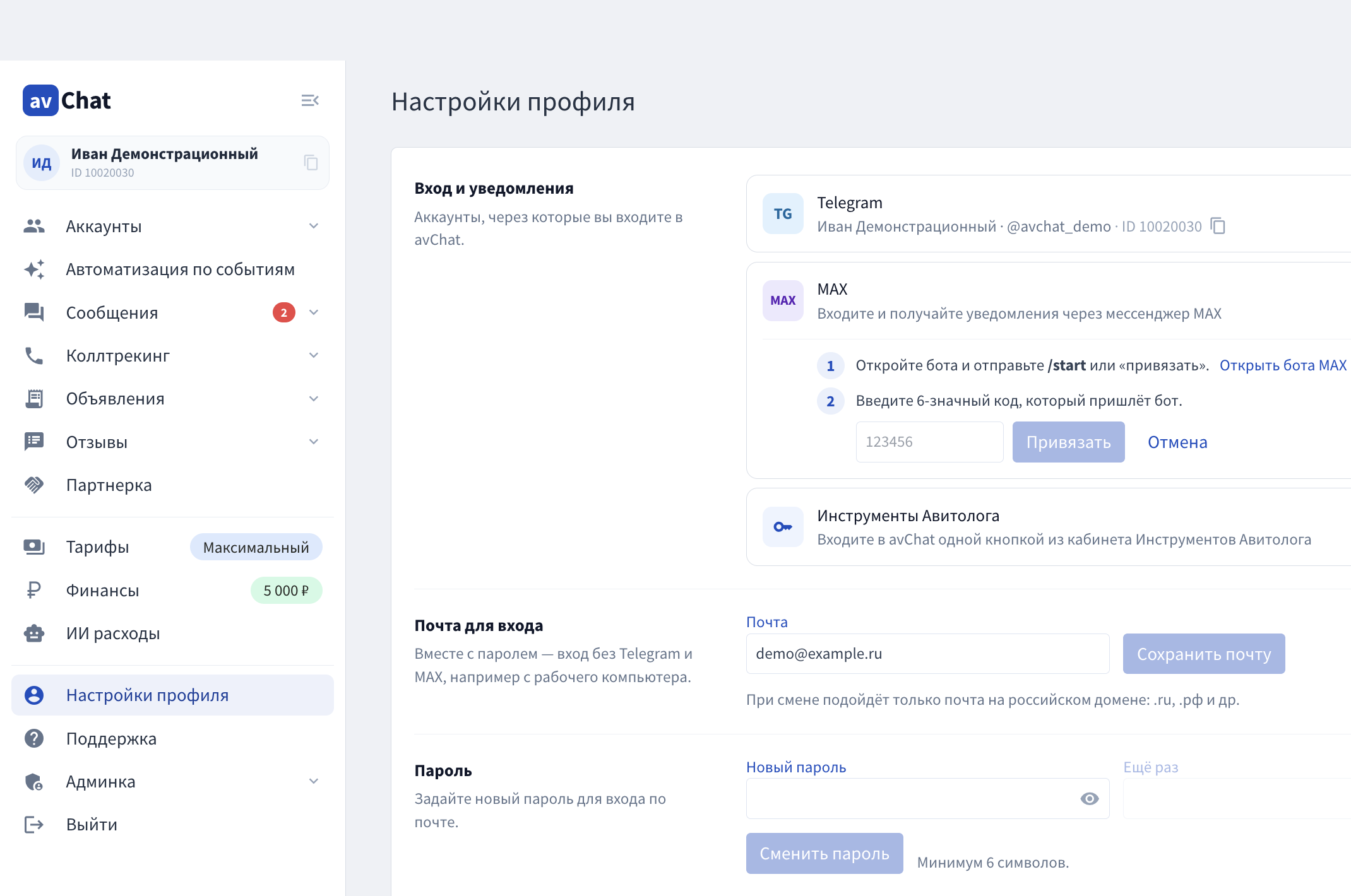Go to ИИ расходы page
The height and width of the screenshot is (896, 1351).
point(172,633)
